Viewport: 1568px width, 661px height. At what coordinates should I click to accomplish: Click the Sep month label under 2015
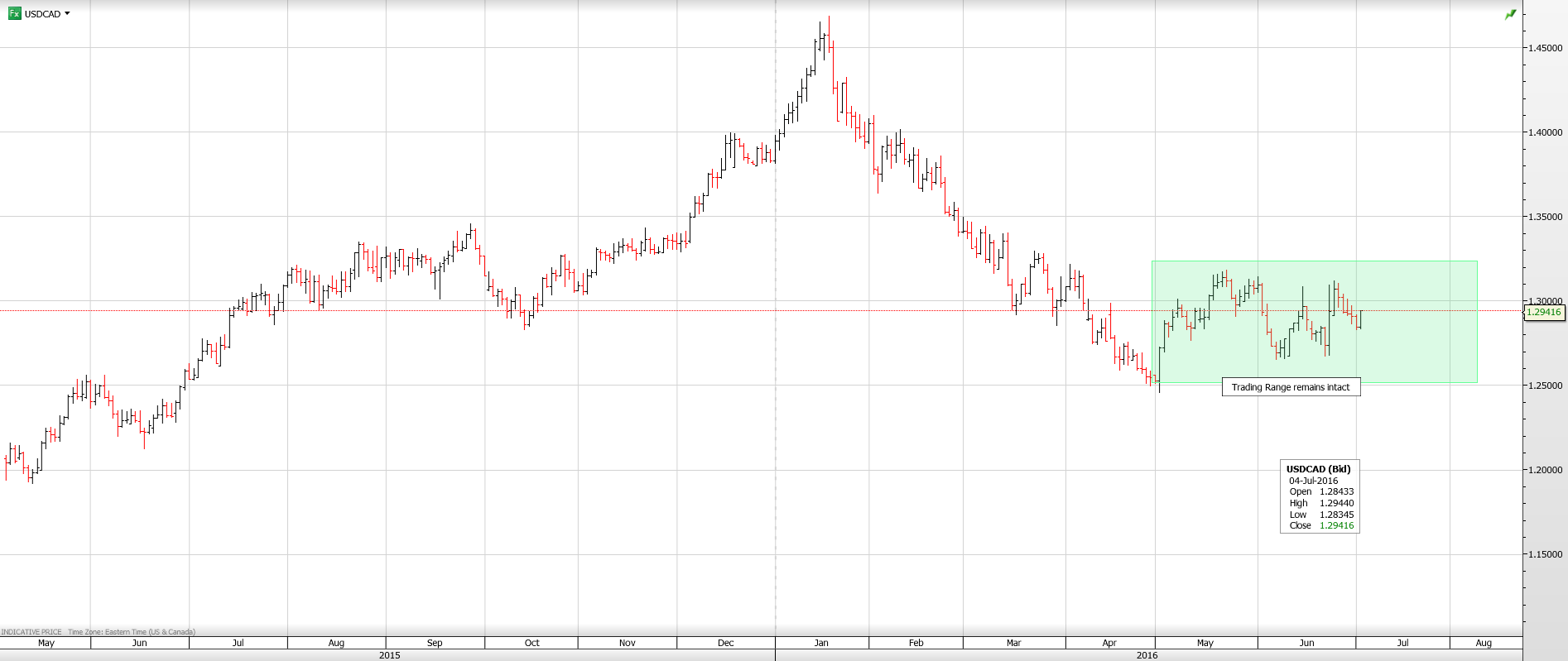pos(435,643)
